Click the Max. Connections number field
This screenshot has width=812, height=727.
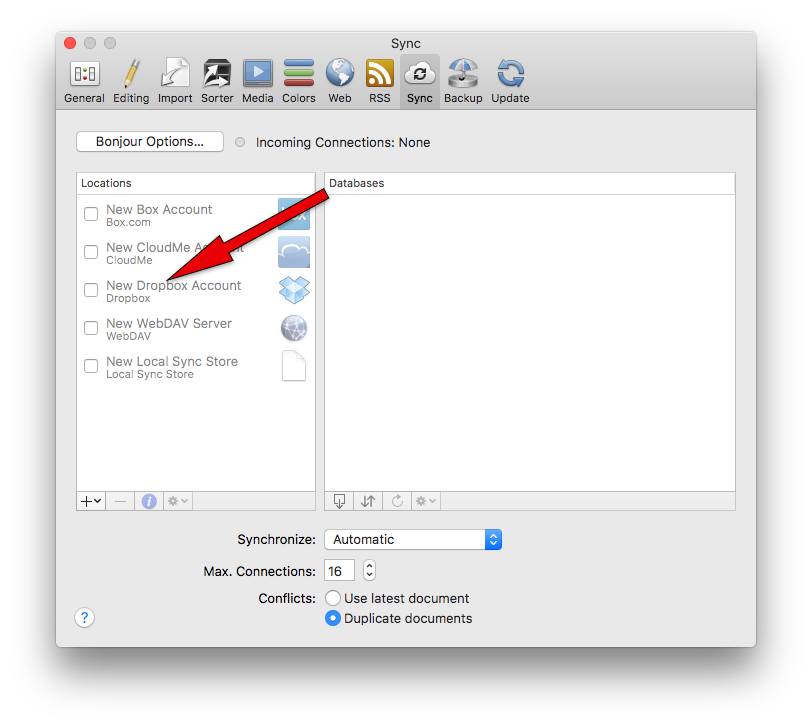click(338, 571)
